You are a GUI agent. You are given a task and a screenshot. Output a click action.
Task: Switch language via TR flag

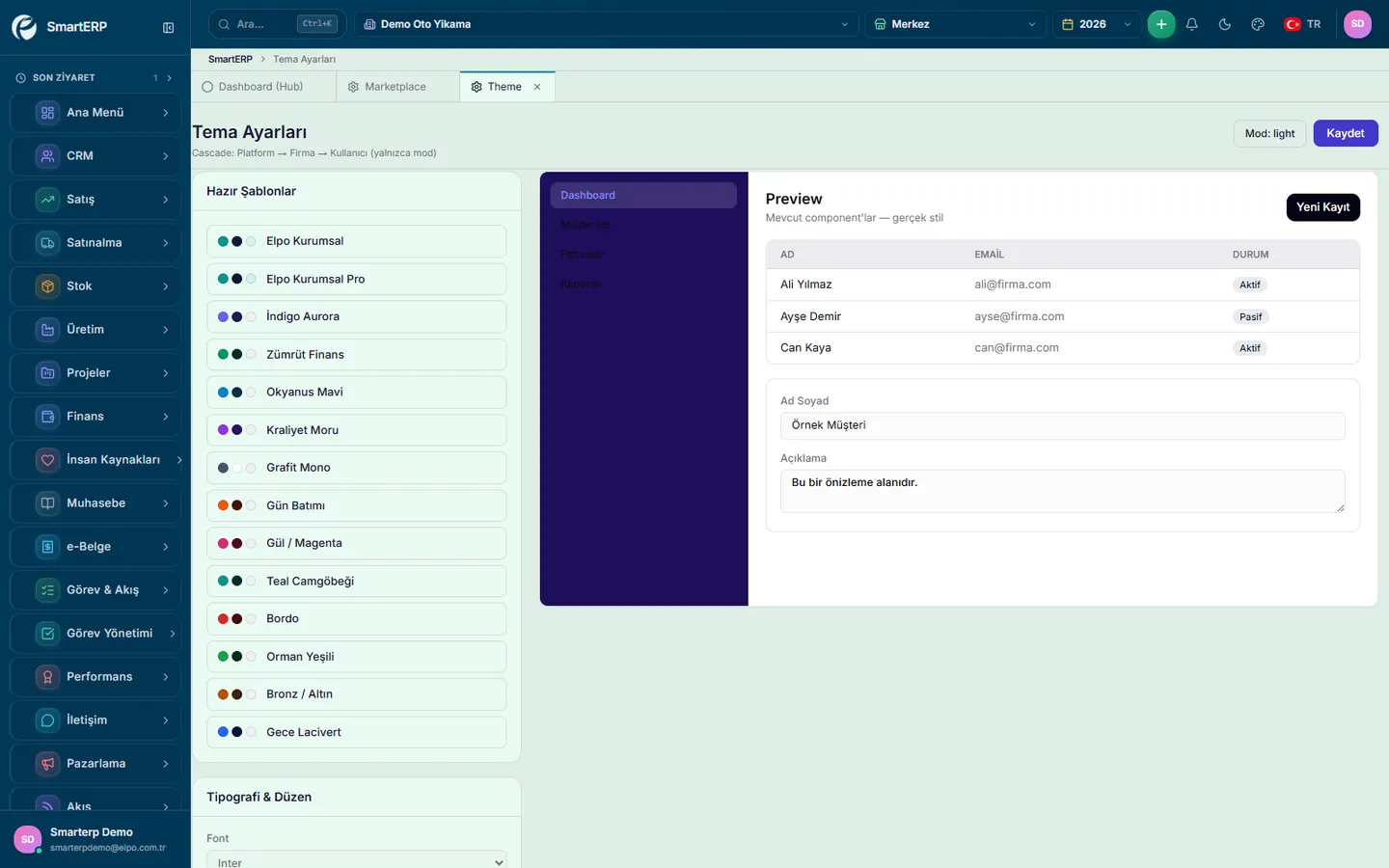1302,24
